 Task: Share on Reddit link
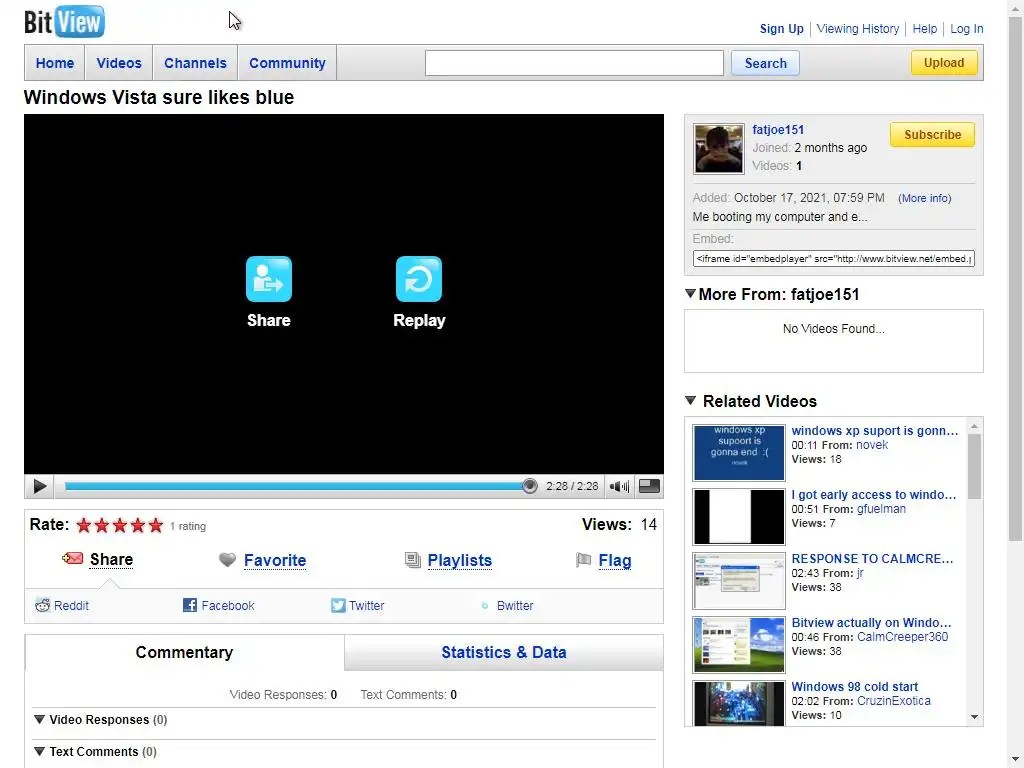click(71, 605)
